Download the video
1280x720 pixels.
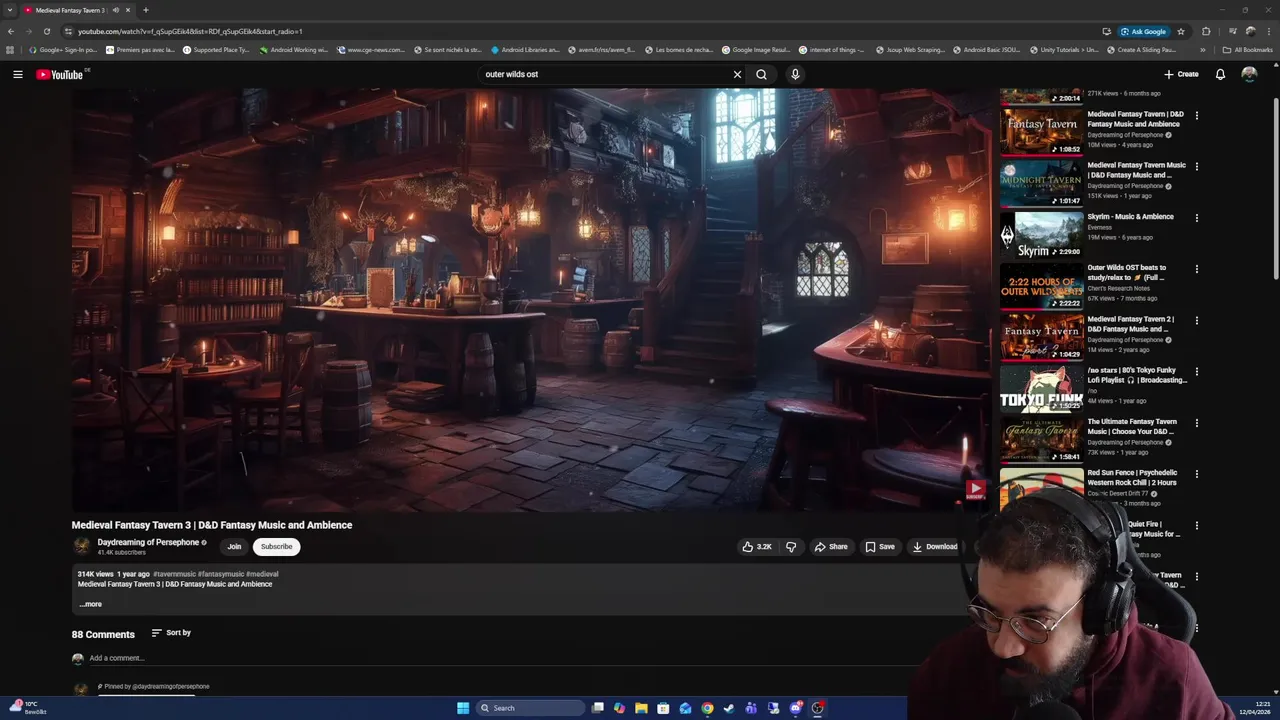coord(935,547)
